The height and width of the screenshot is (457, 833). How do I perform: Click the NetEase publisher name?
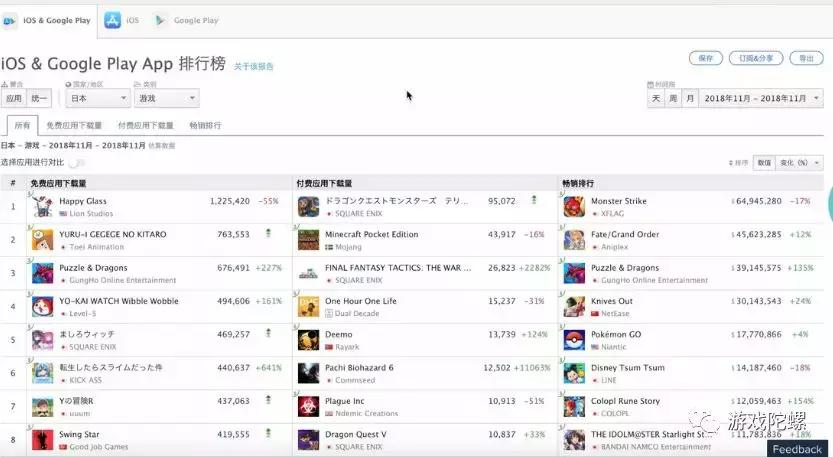615,314
